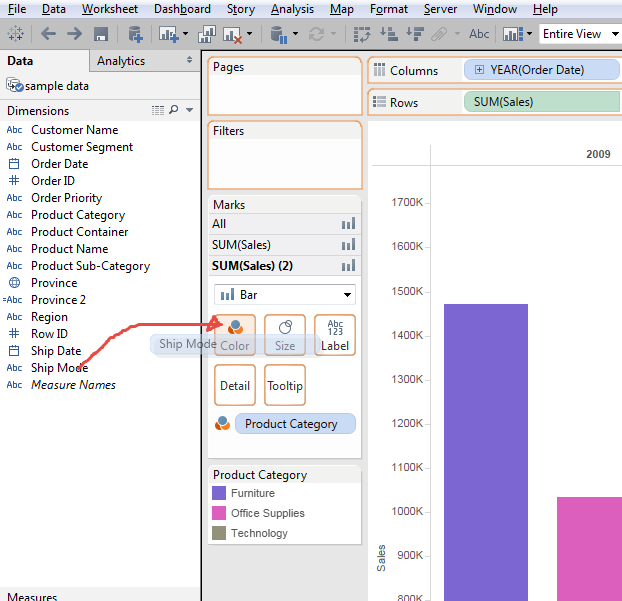
Task: Open the Worksheet menu
Action: pos(110,9)
